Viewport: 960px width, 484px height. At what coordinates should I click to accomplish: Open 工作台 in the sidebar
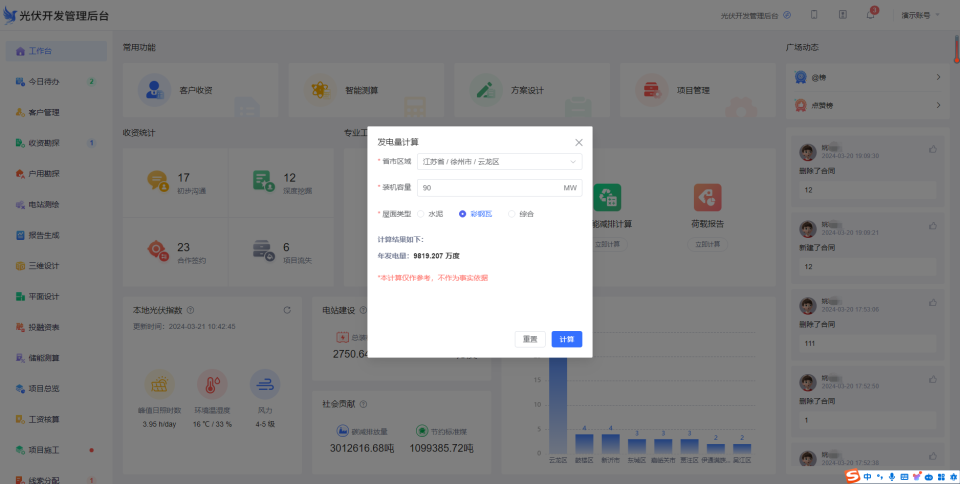[x=56, y=51]
